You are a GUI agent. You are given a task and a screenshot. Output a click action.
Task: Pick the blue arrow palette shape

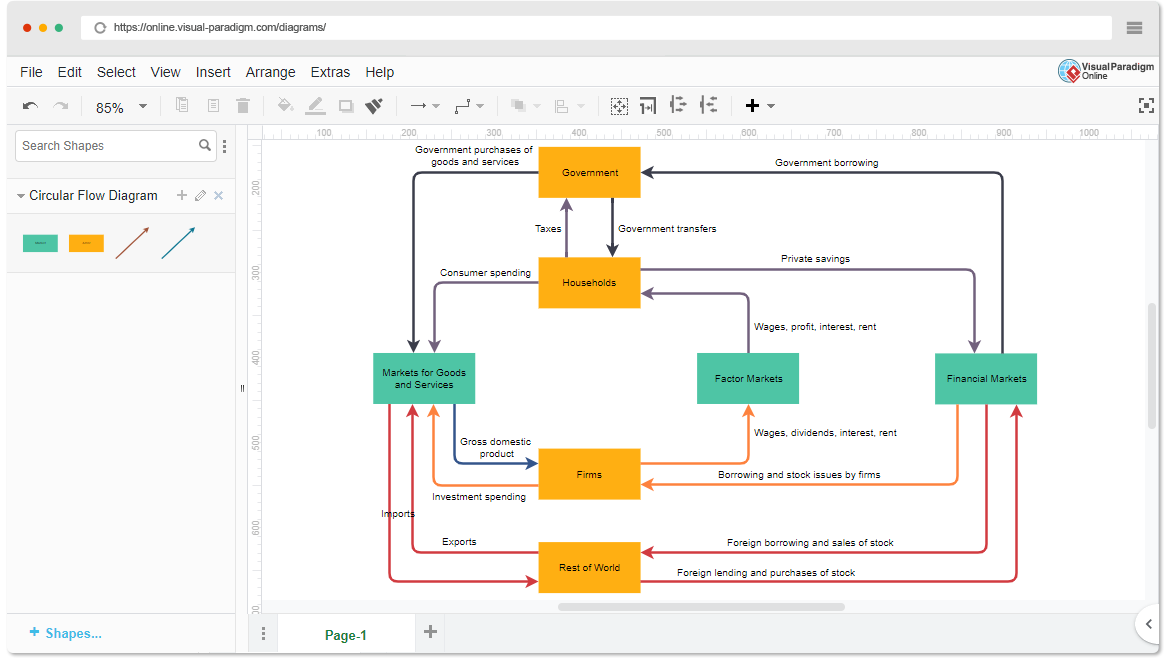[178, 243]
